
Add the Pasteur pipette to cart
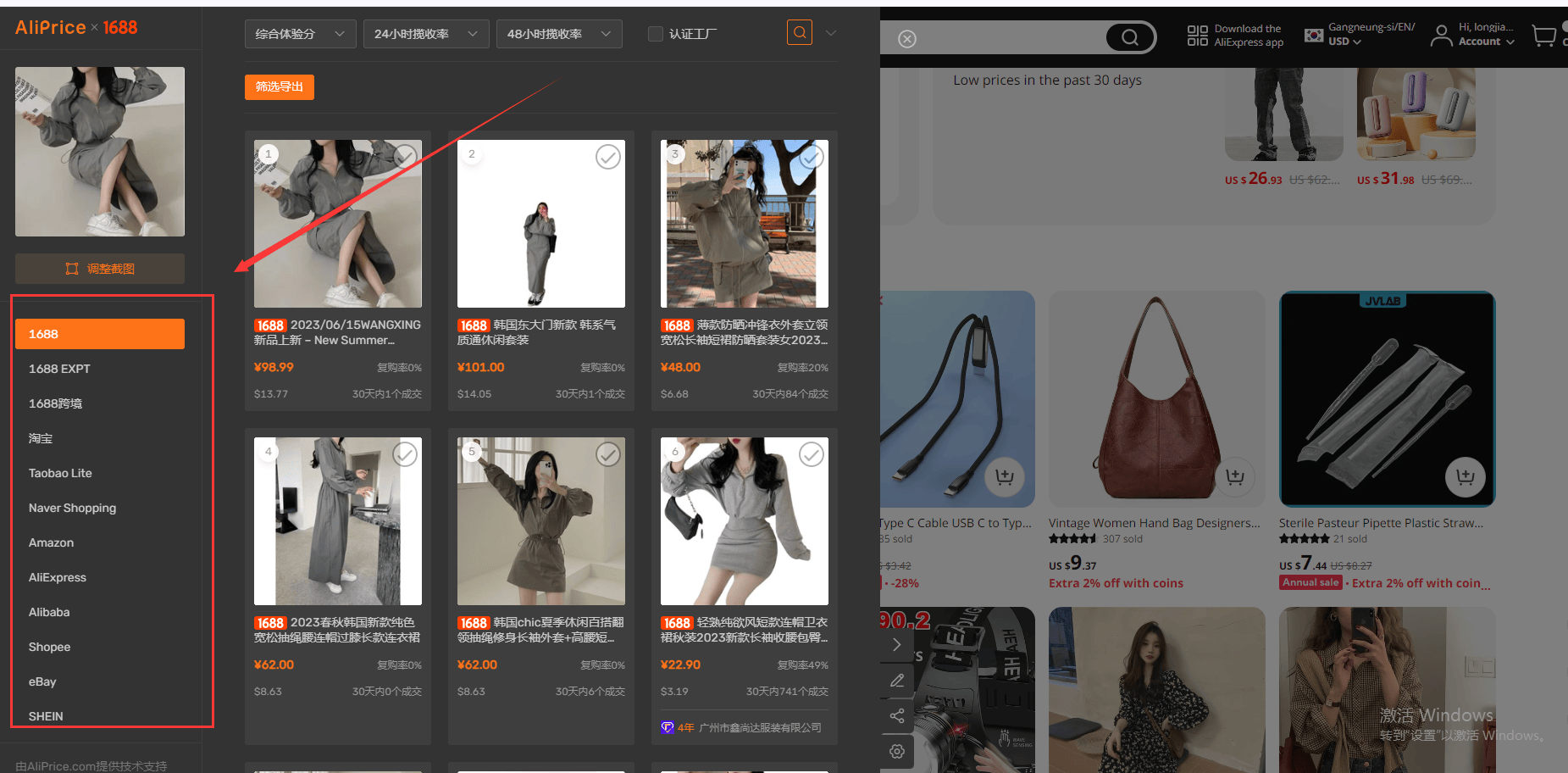pos(1465,477)
